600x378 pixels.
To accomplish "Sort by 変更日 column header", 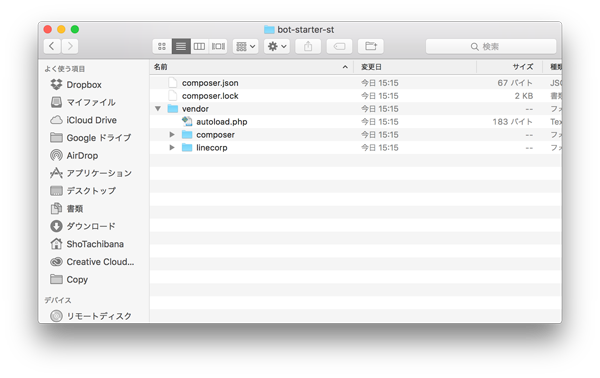I will click(x=415, y=67).
